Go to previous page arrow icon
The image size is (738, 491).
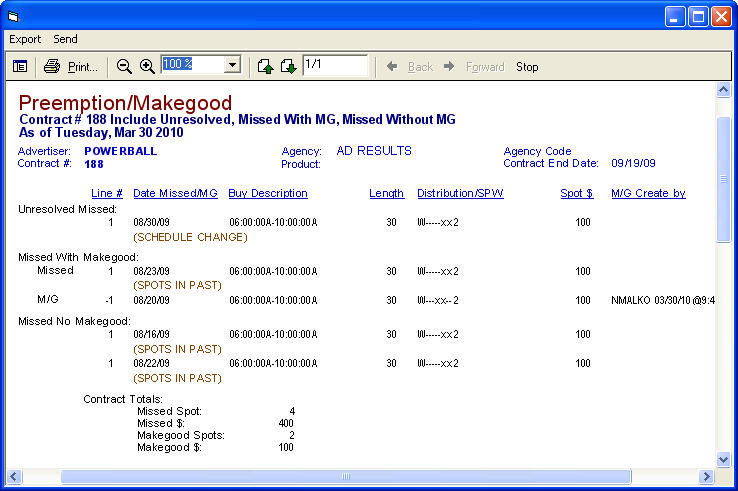click(265, 66)
